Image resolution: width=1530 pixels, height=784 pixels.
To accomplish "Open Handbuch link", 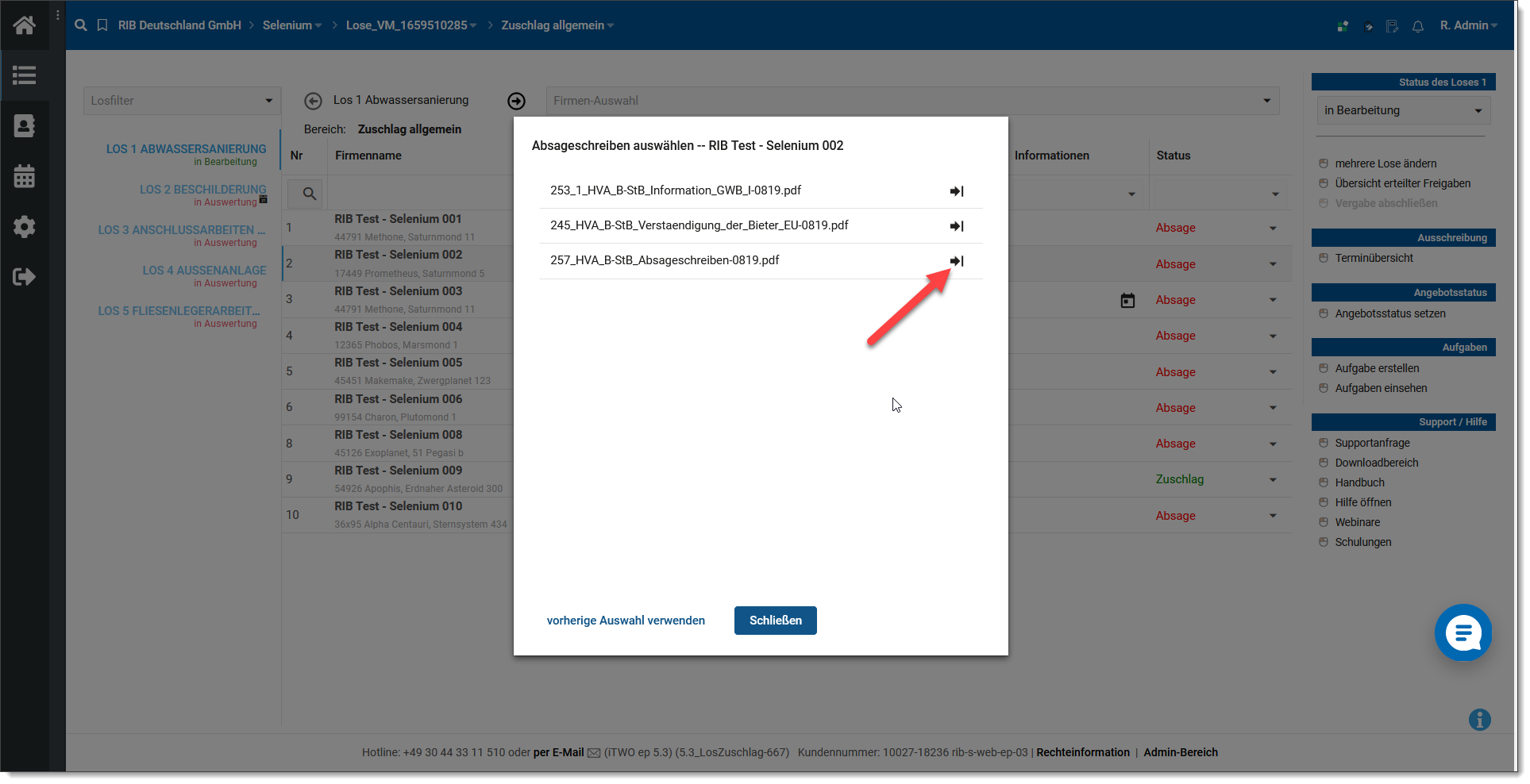I will pos(1359,482).
